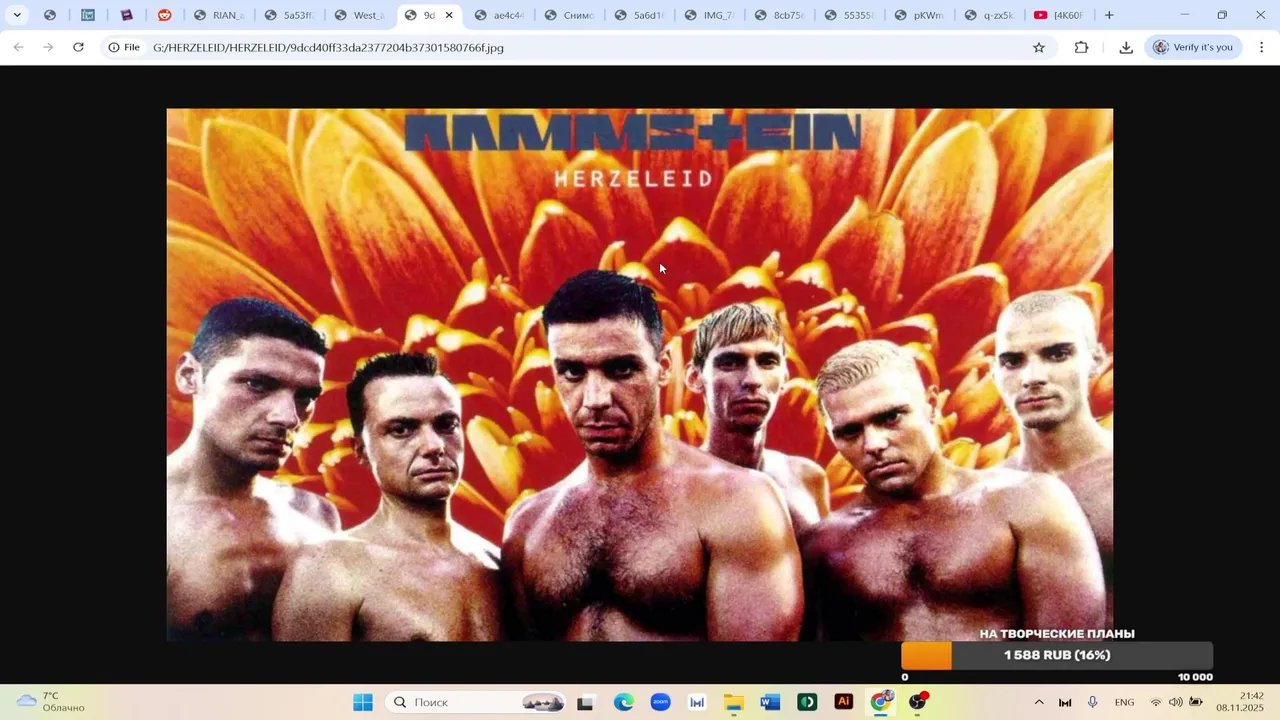Switch to the 5a53ff tab
Image resolution: width=1280 pixels, height=720 pixels.
pos(291,15)
